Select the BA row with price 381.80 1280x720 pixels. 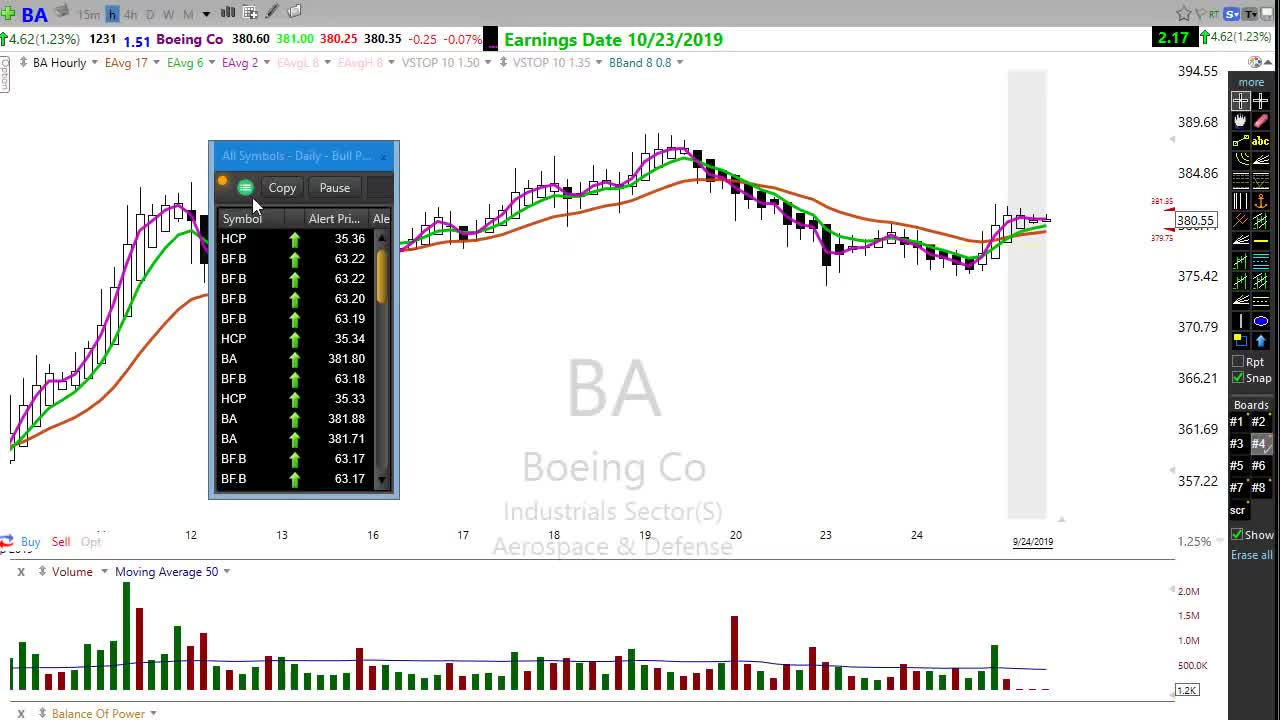[296, 358]
